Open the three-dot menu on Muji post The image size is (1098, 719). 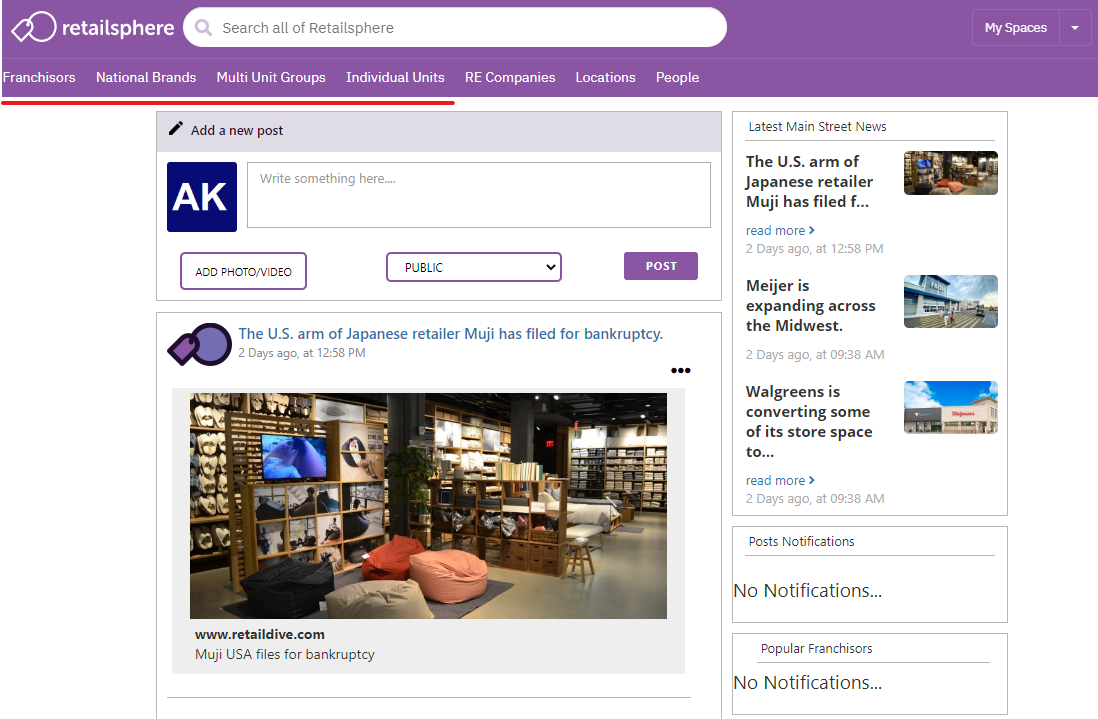681,370
